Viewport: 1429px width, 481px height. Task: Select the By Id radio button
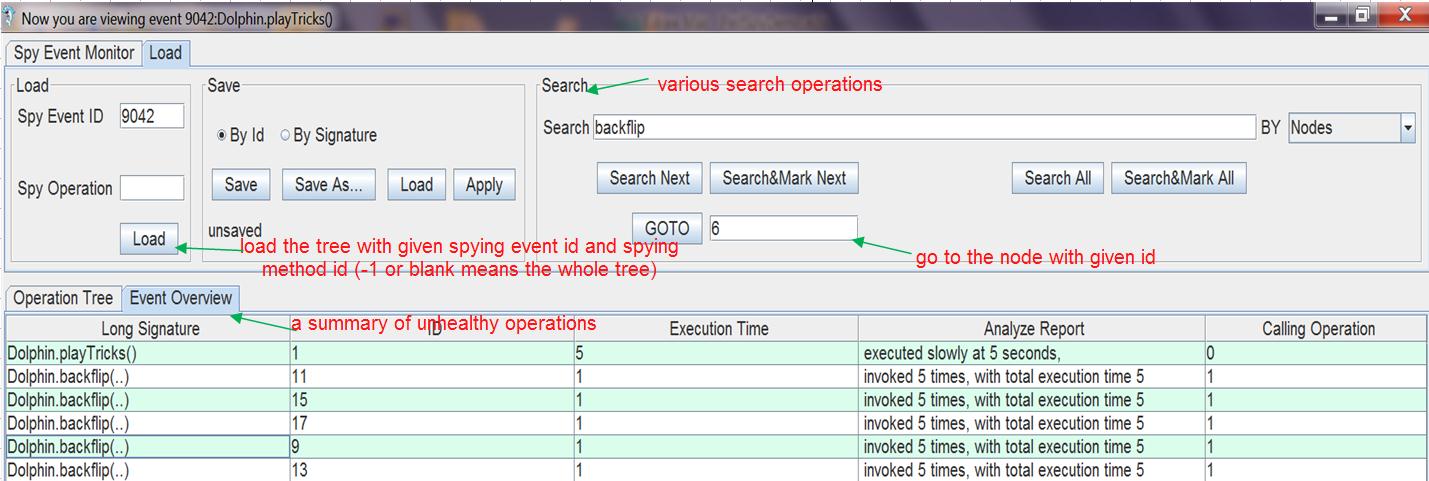pyautogui.click(x=240, y=135)
